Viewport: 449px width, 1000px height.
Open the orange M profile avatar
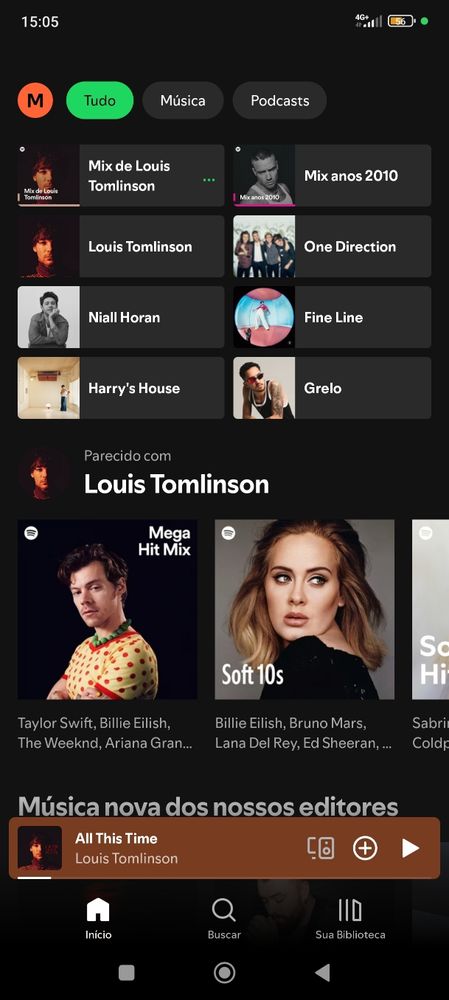point(35,100)
